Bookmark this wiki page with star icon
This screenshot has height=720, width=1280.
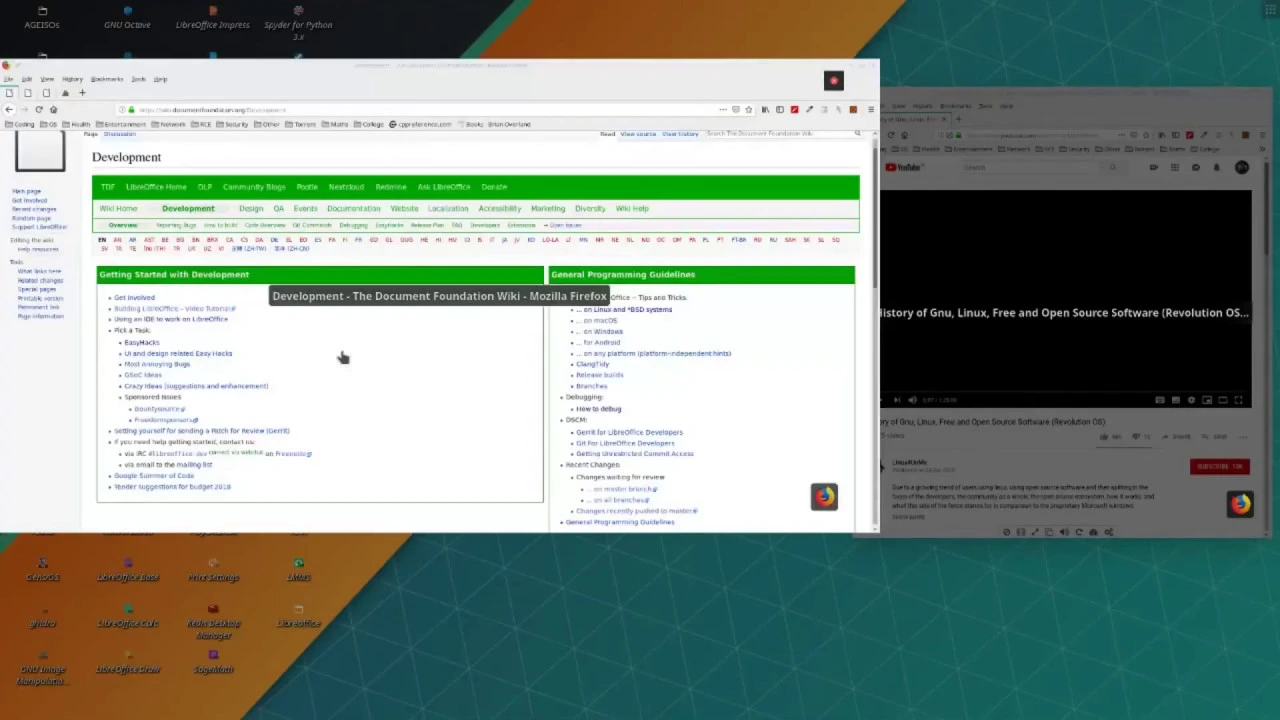click(748, 109)
